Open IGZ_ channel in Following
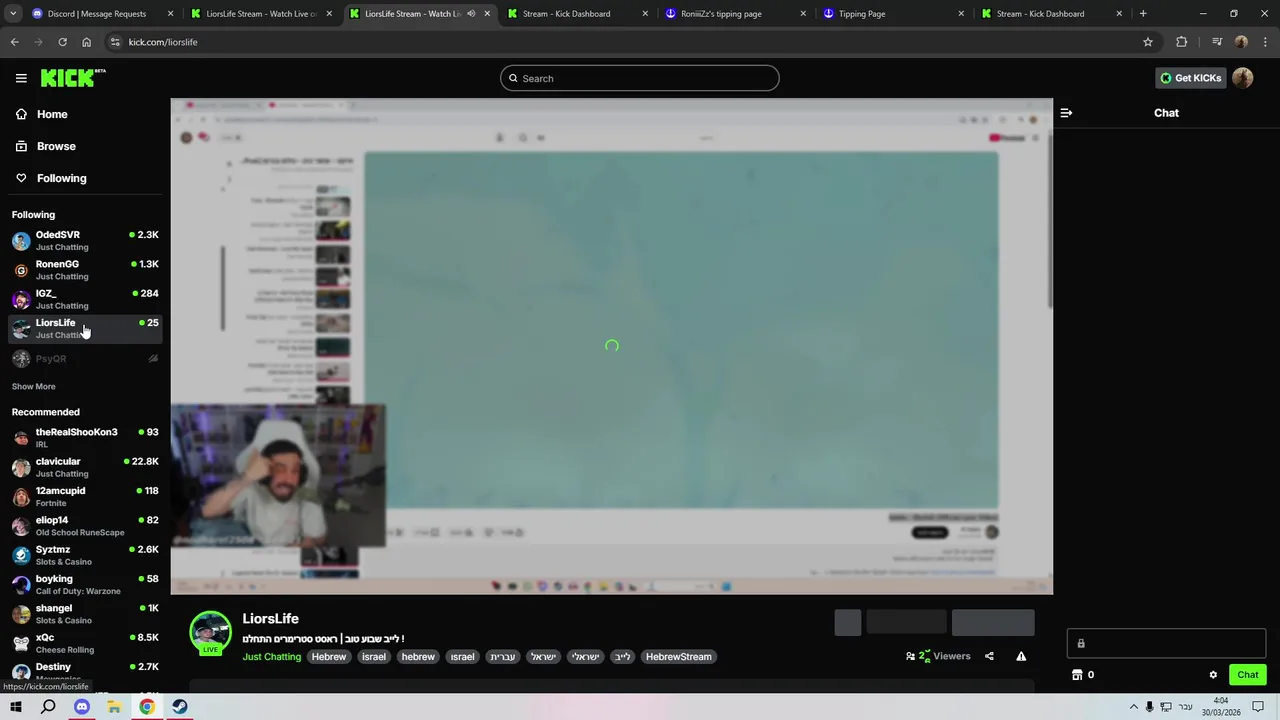Screen dimensions: 1280x720 coord(85,299)
